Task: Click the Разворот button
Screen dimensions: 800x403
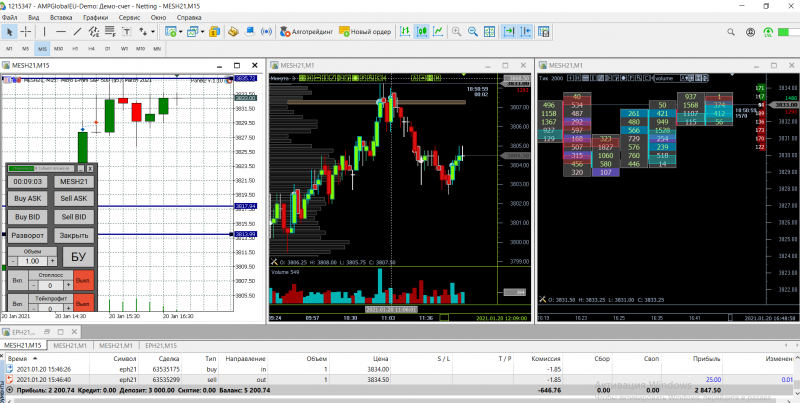Action: point(28,235)
